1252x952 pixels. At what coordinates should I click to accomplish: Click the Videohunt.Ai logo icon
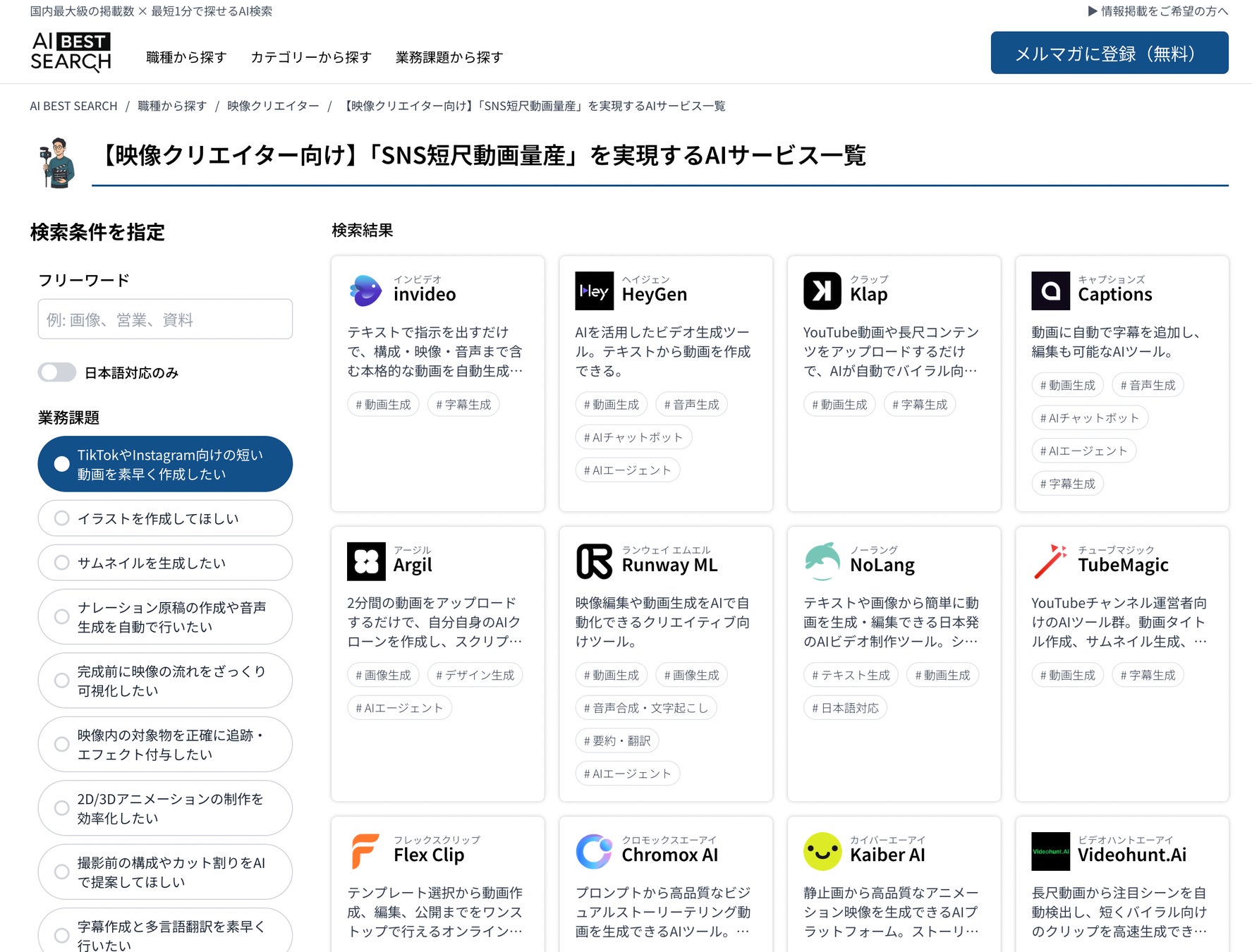[x=1050, y=851]
